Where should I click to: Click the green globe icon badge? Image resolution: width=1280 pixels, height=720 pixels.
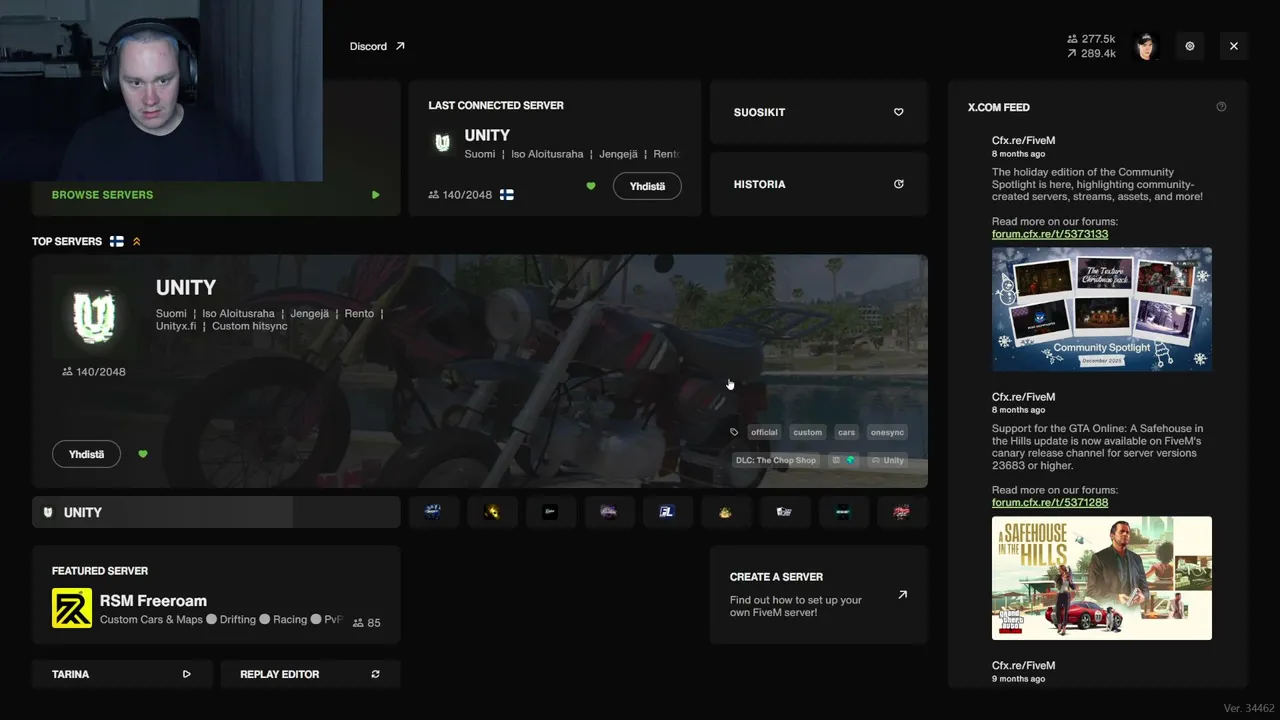[x=851, y=460]
